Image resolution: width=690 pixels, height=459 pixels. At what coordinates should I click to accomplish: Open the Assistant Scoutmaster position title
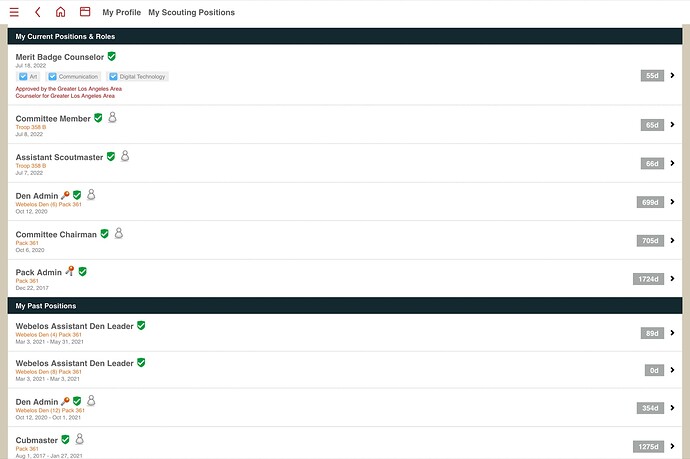[59, 157]
